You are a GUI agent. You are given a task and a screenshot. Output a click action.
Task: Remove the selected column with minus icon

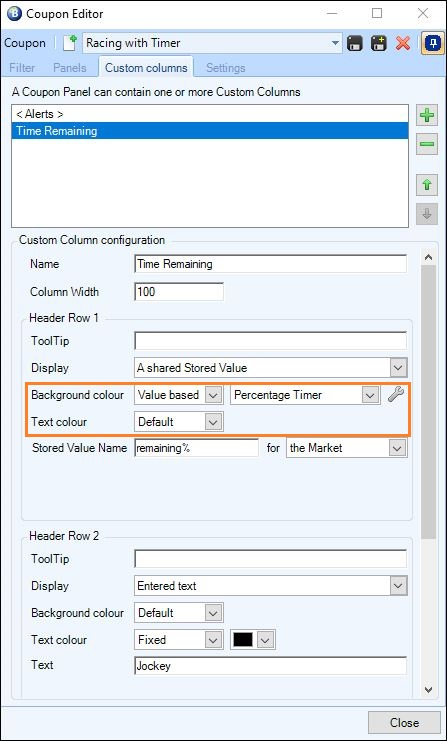pyautogui.click(x=427, y=144)
